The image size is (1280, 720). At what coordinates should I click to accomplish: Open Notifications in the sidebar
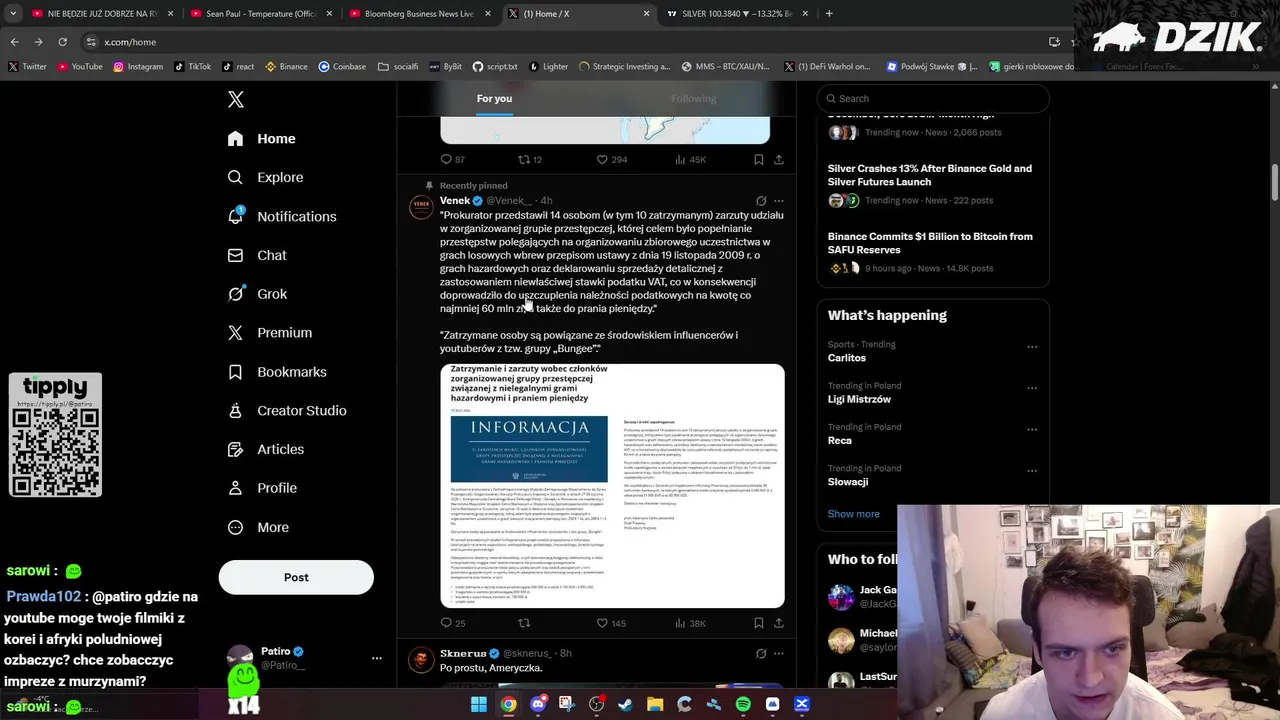[x=282, y=216]
